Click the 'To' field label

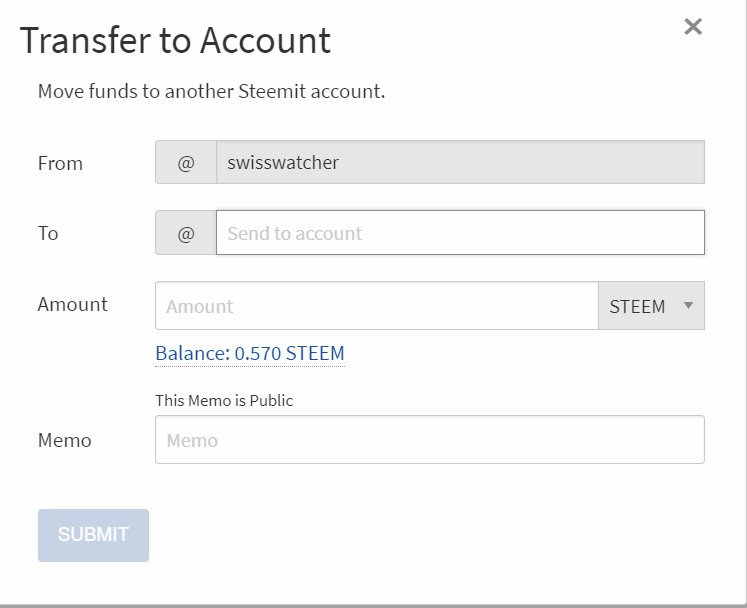[x=48, y=233]
